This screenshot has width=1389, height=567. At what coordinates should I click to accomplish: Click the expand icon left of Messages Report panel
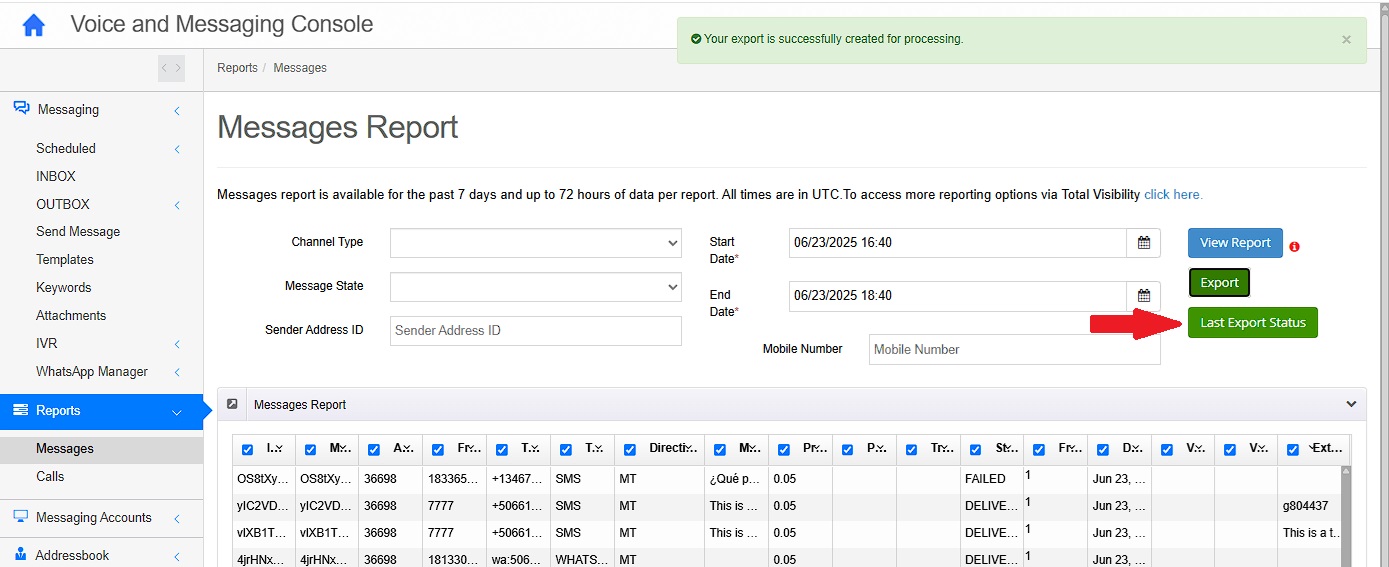pos(232,404)
